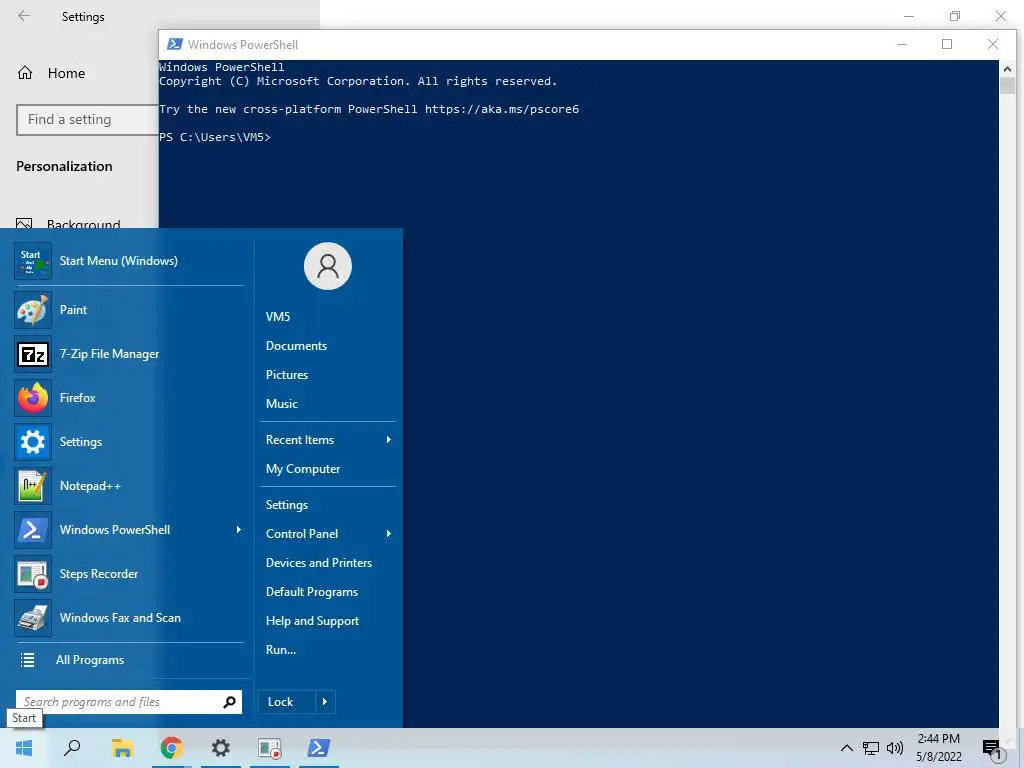Screen dimensions: 1024x768
Task: Click the PS C:\Users\VM5> prompt line
Action: (214, 137)
